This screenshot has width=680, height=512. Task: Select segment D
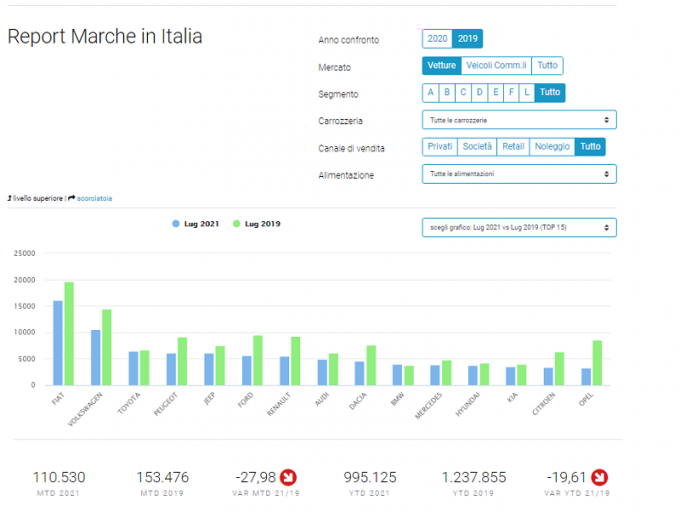pyautogui.click(x=480, y=92)
